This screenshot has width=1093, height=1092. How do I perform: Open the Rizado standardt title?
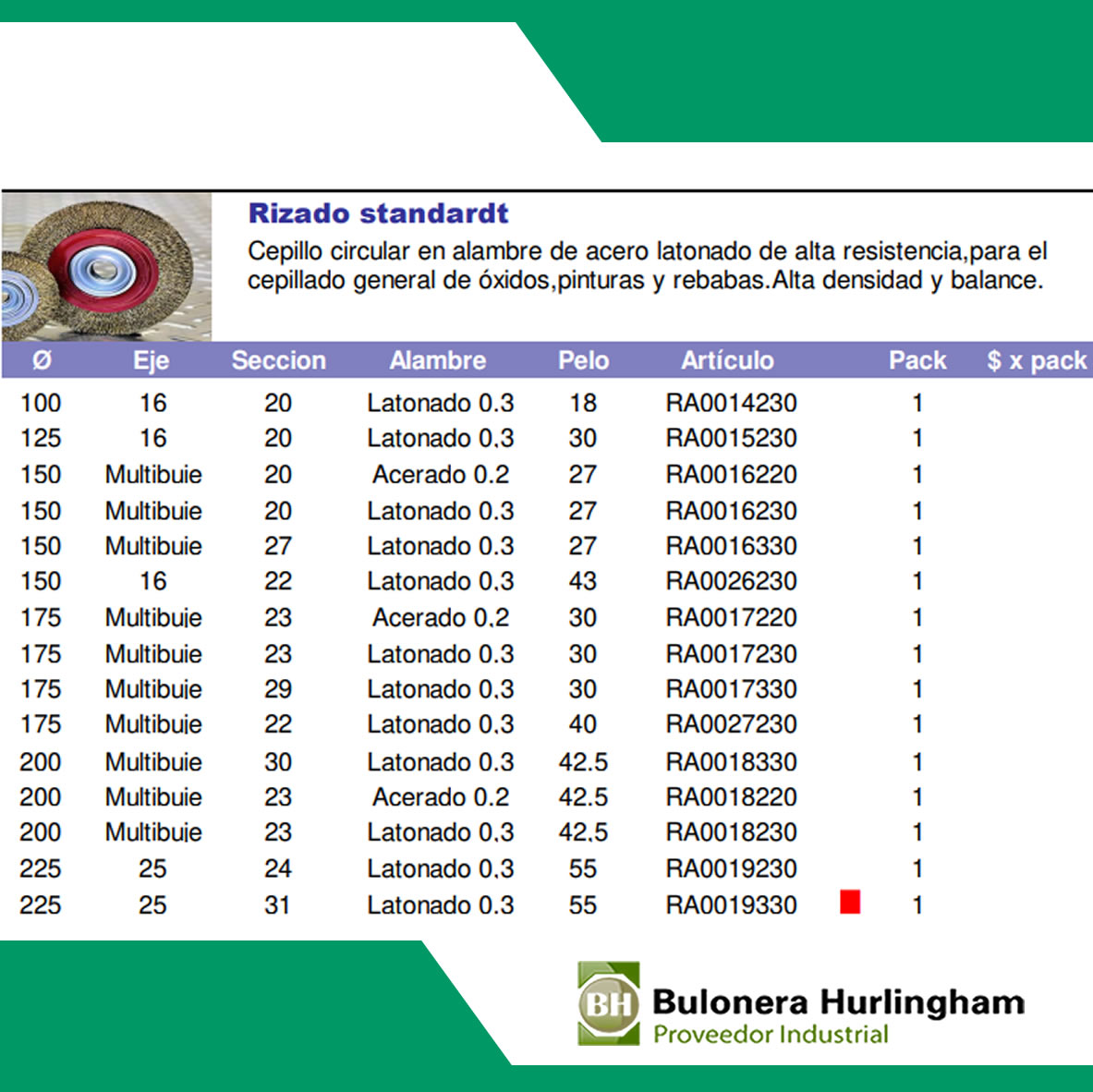(x=379, y=213)
